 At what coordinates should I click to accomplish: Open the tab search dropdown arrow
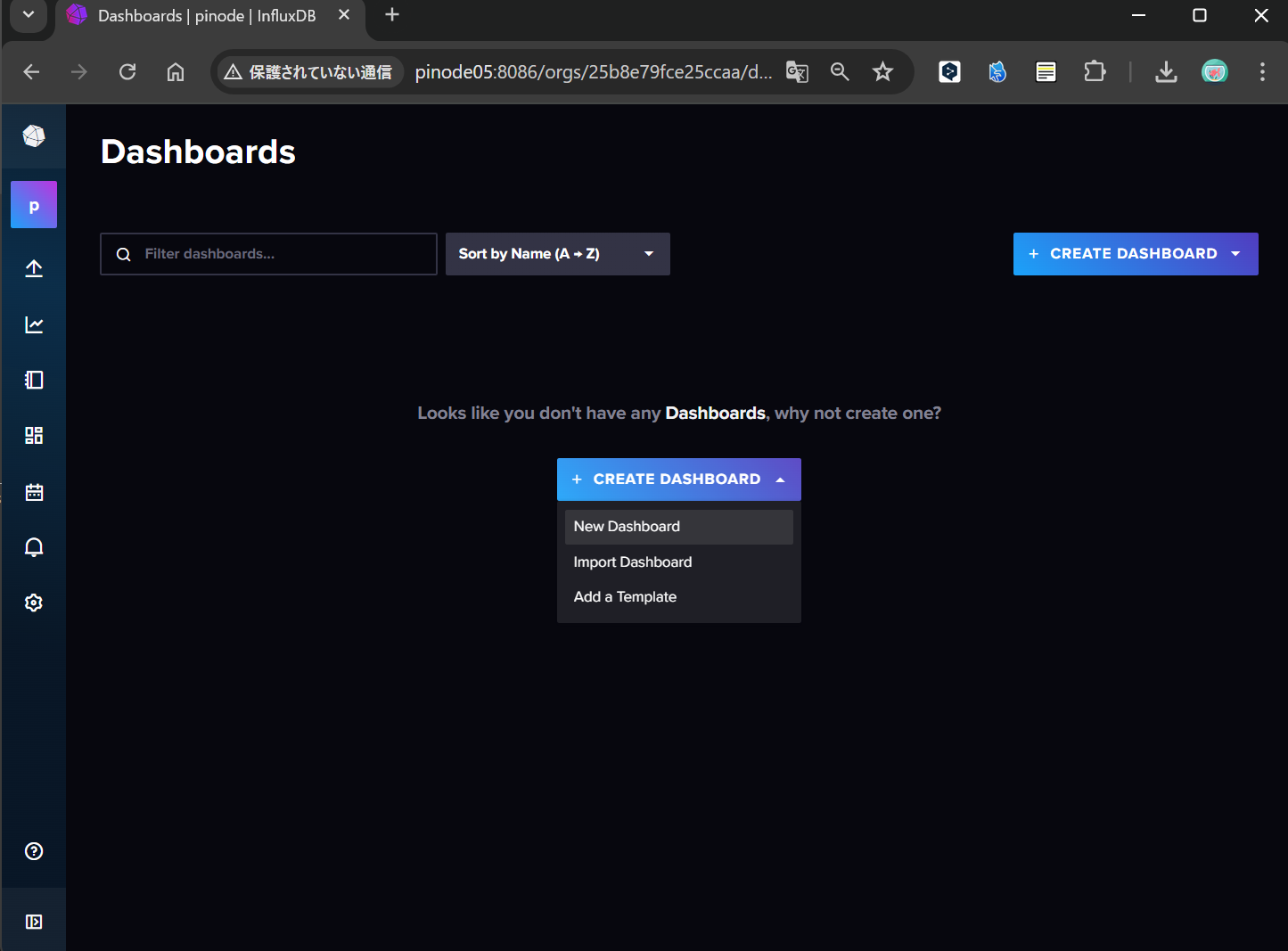coord(29,15)
